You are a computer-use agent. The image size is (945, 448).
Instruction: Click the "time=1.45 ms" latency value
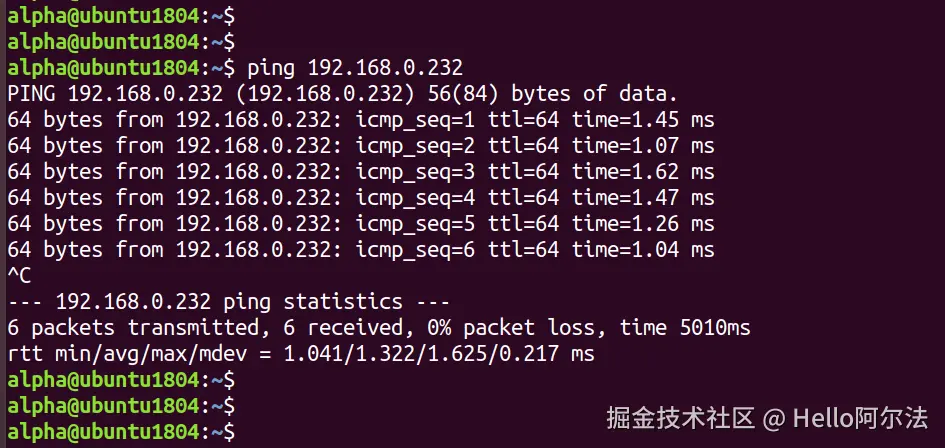point(642,121)
